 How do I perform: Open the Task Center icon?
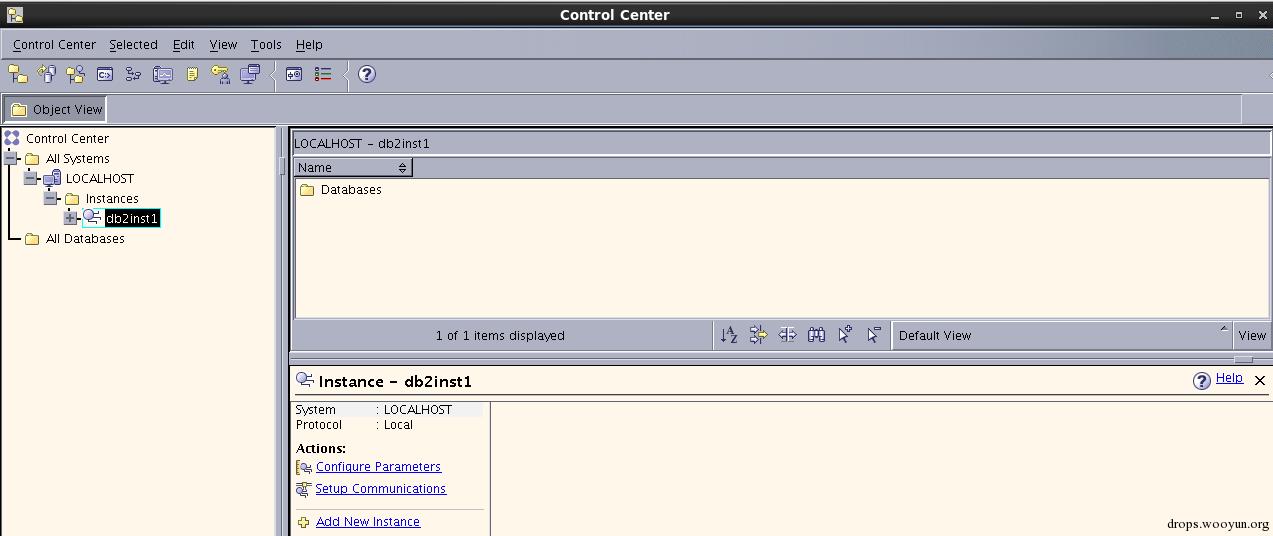click(134, 74)
